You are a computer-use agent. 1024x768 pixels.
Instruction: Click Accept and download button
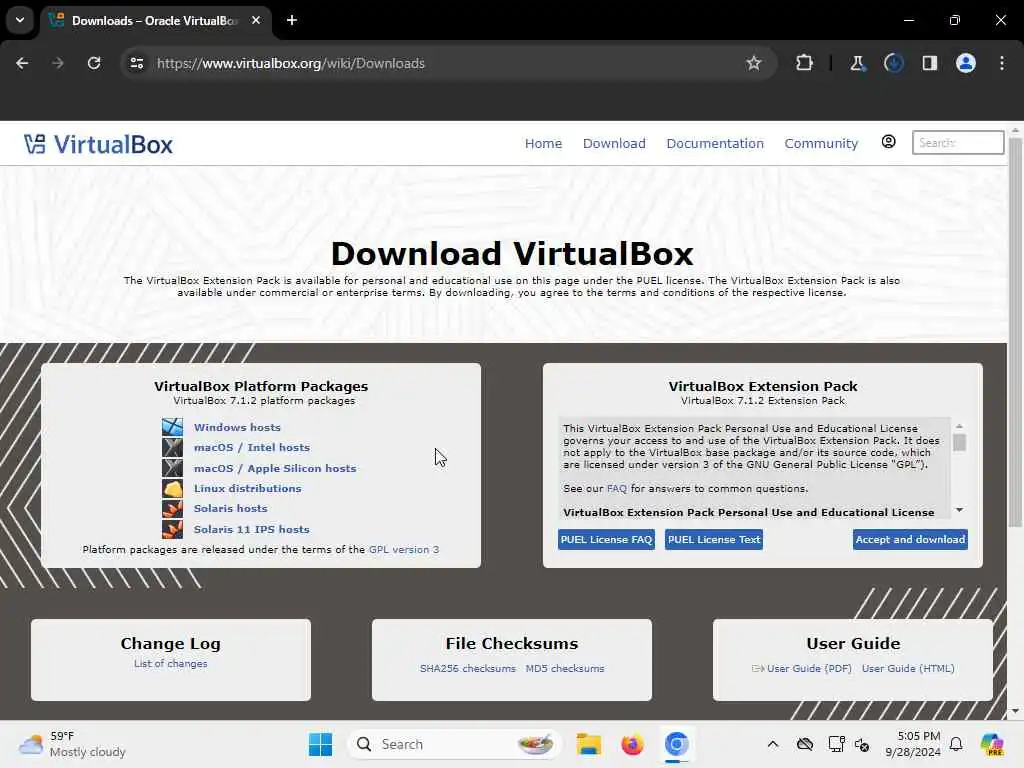click(910, 539)
